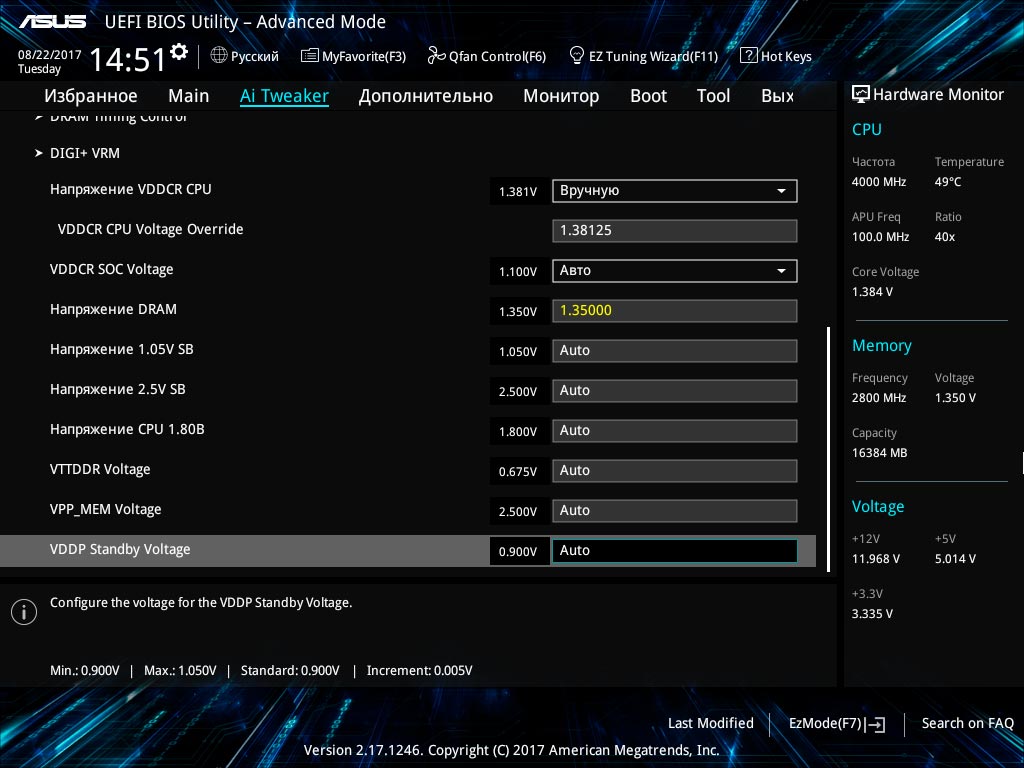Click the 49°C temperature value
Image resolution: width=1024 pixels, height=768 pixels.
click(948, 182)
